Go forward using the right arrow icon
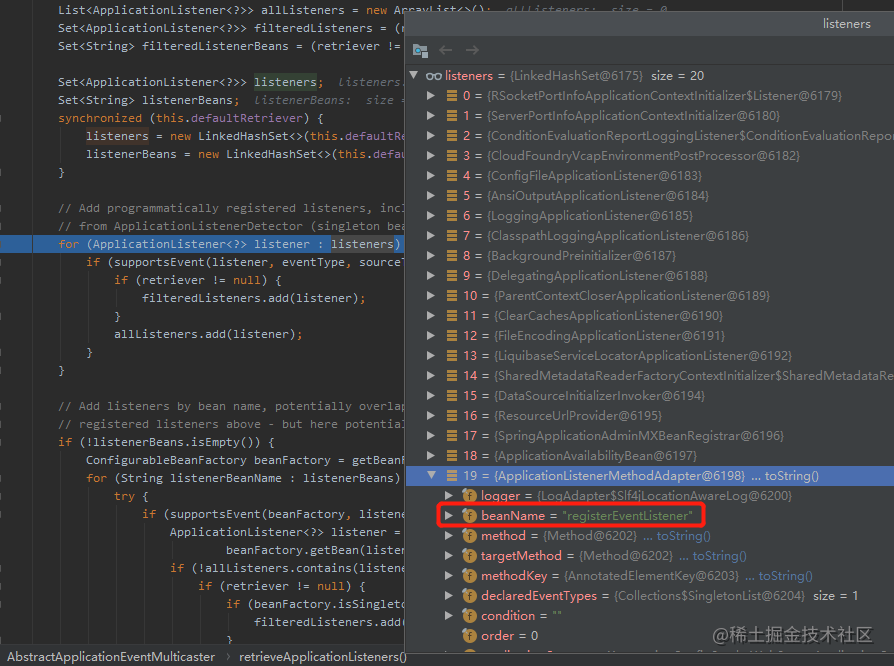Viewport: 894px width, 666px height. (x=472, y=50)
